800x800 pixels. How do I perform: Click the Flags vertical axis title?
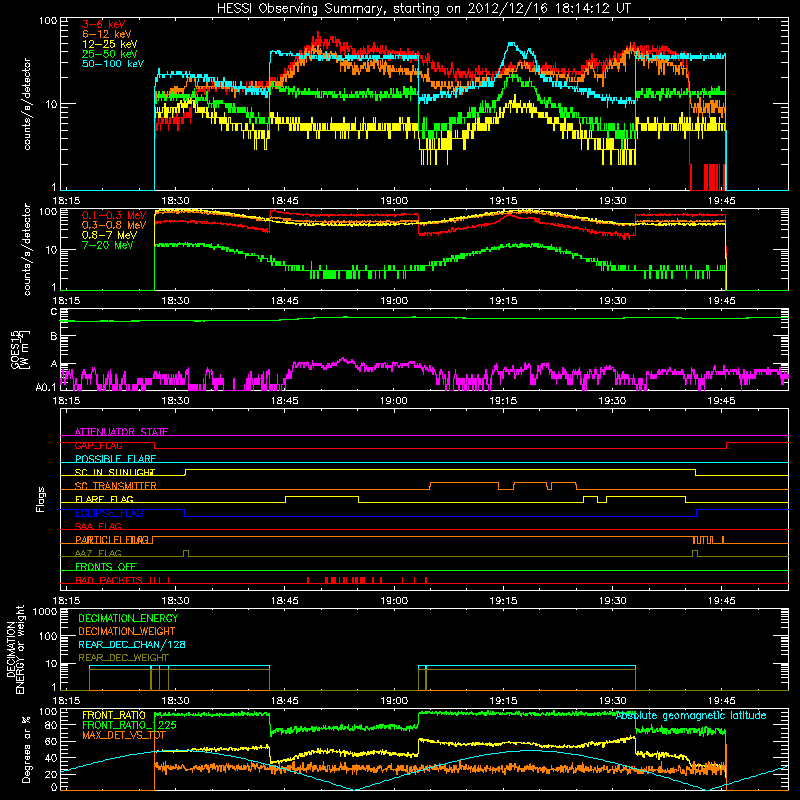click(x=41, y=499)
